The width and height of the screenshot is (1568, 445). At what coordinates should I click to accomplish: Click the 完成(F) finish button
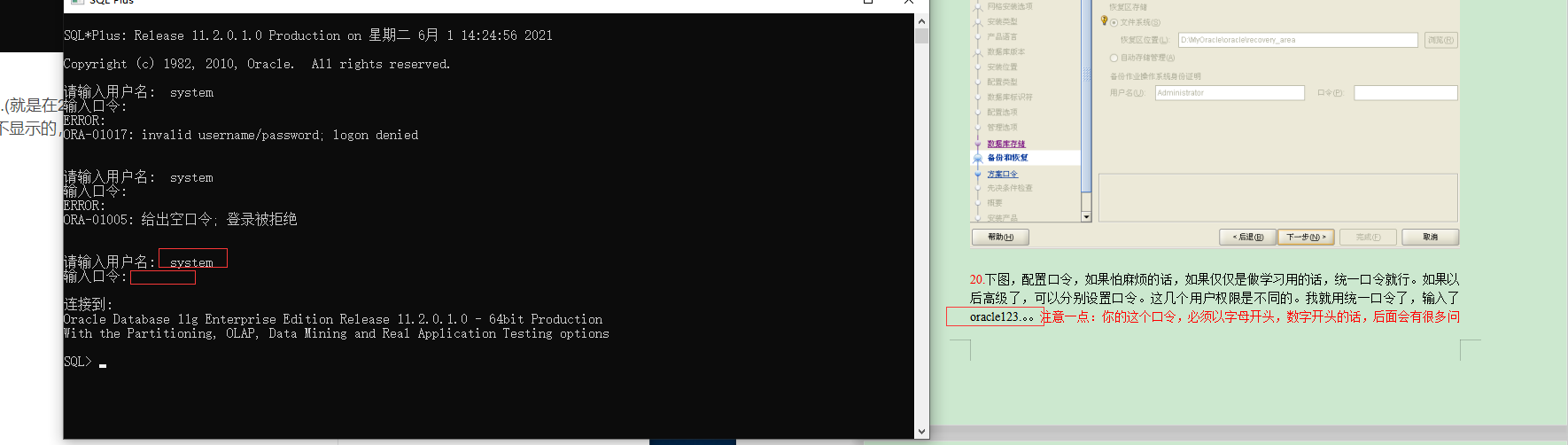(1368, 237)
